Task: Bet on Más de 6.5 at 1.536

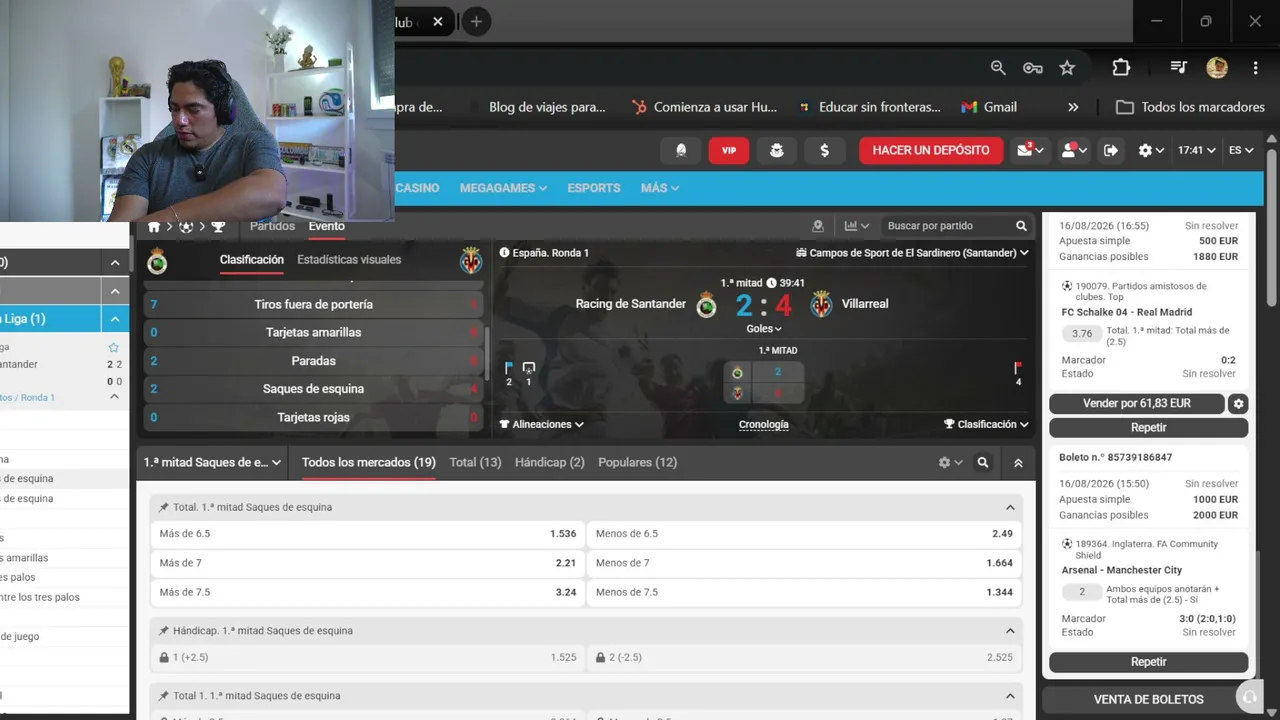Action: click(x=368, y=534)
